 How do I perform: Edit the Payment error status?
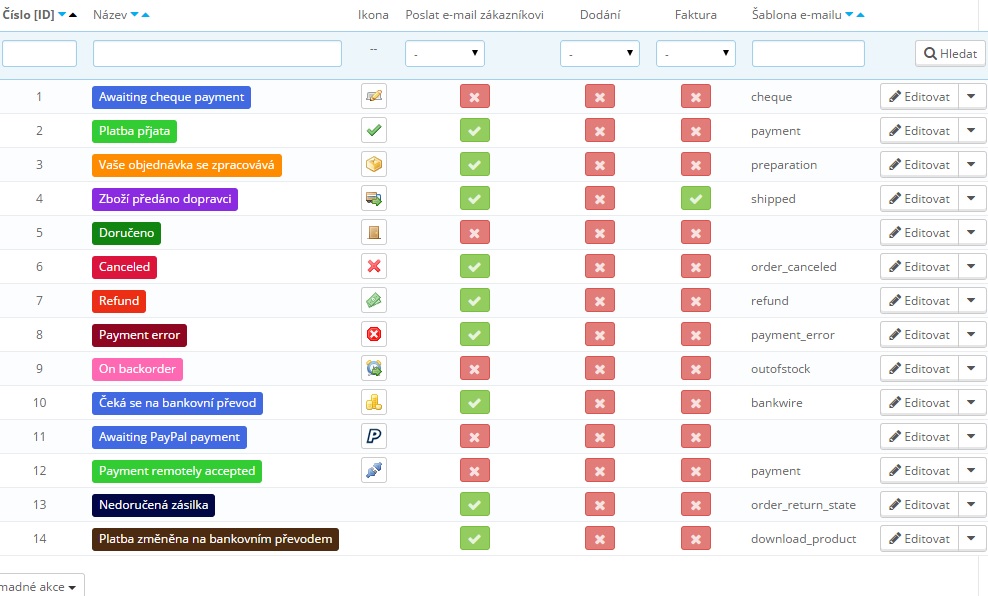919,335
